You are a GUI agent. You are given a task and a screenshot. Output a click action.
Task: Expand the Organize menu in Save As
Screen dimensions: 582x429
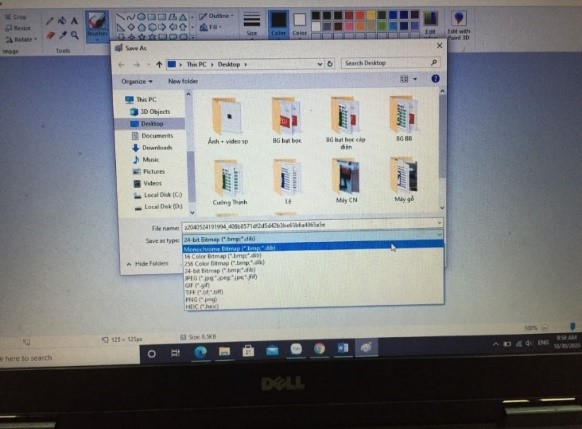coord(137,81)
